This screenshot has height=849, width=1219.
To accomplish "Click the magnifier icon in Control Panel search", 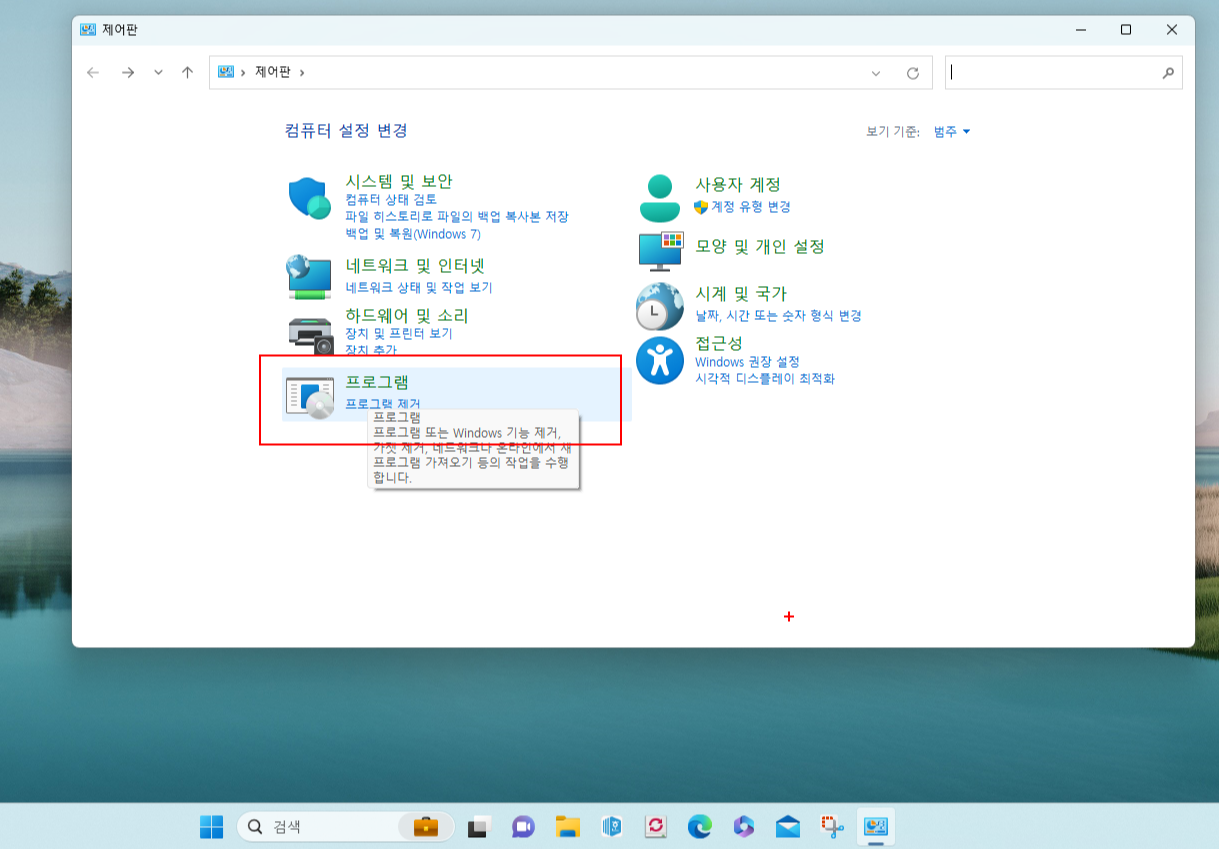I will [1168, 73].
